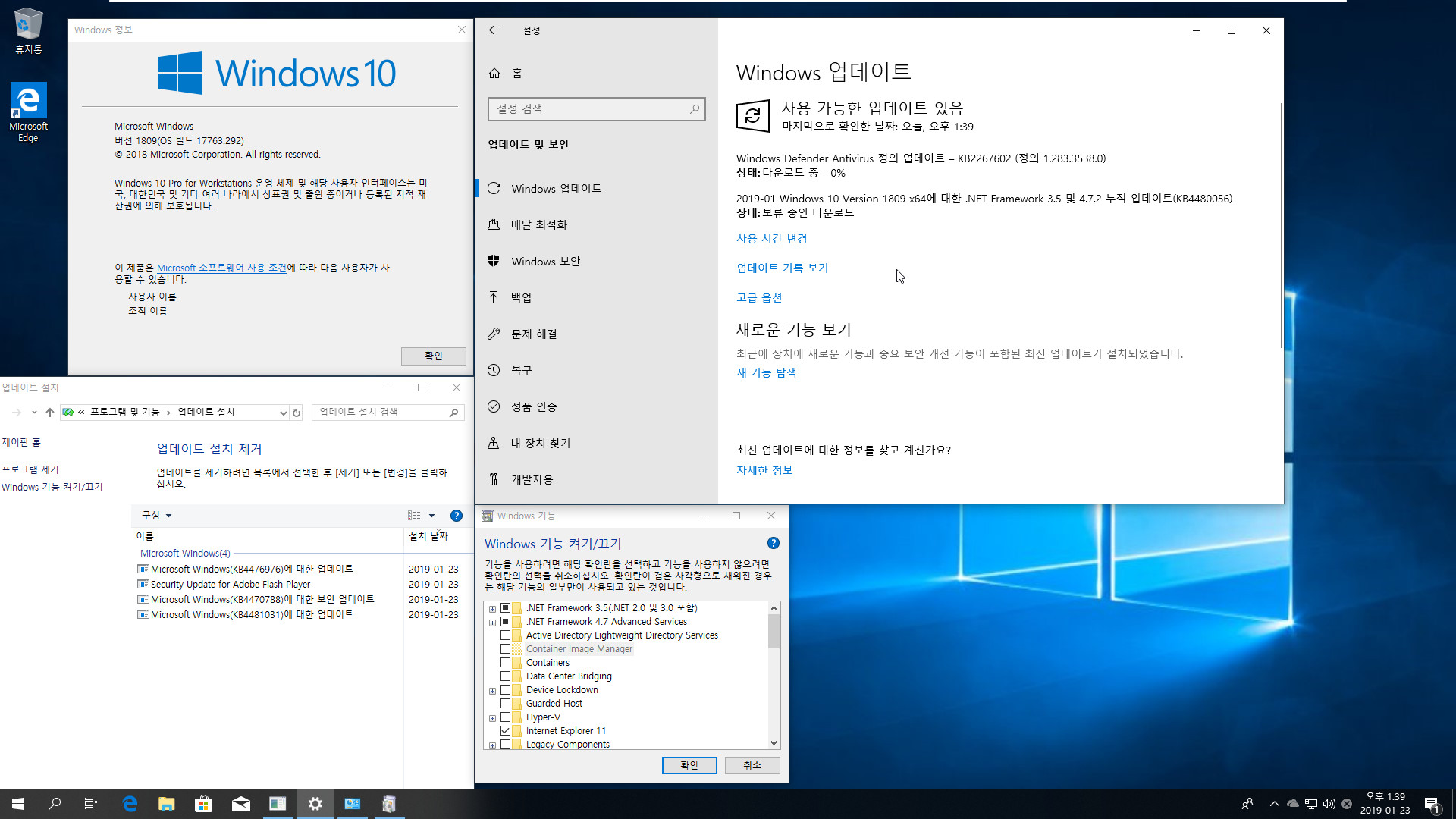Check the Guarded Host checkbox
Image resolution: width=1456 pixels, height=819 pixels.
click(x=505, y=704)
